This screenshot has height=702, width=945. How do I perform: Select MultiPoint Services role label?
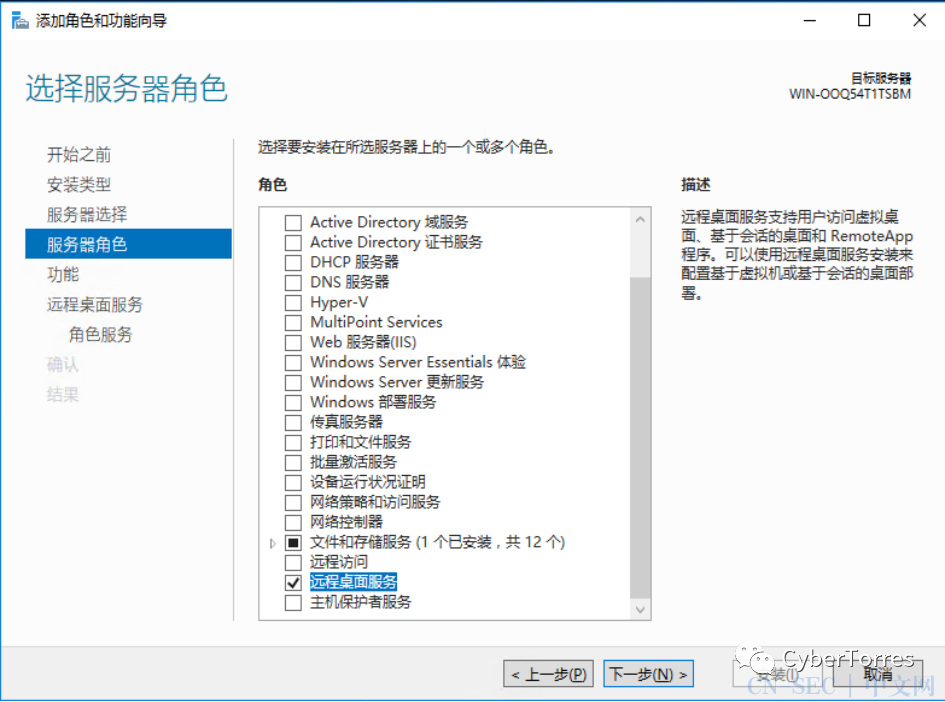pyautogui.click(x=376, y=322)
